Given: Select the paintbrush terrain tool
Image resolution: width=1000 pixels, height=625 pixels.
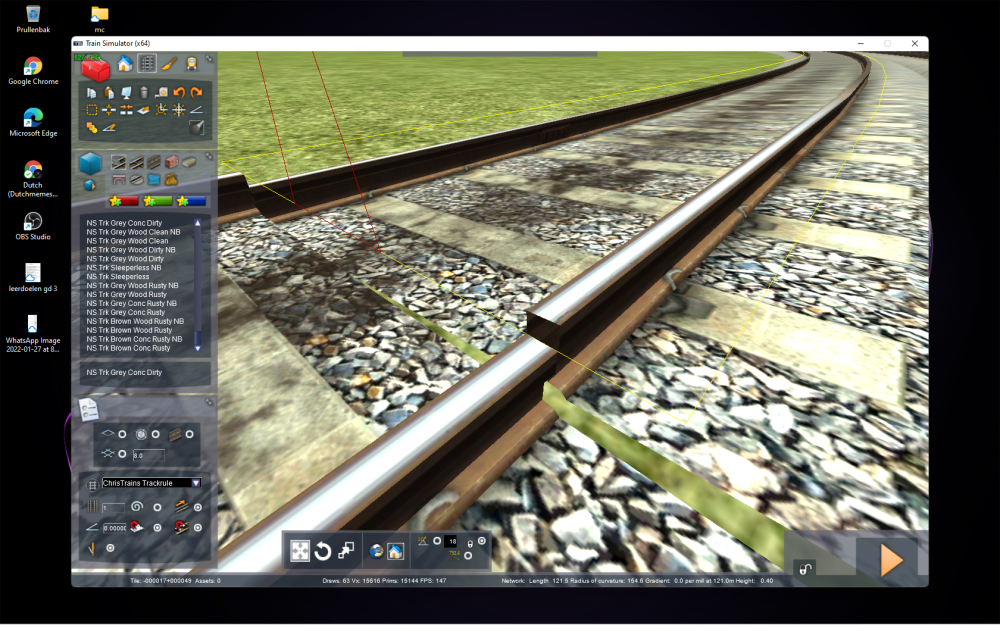Looking at the screenshot, I should [x=169, y=64].
